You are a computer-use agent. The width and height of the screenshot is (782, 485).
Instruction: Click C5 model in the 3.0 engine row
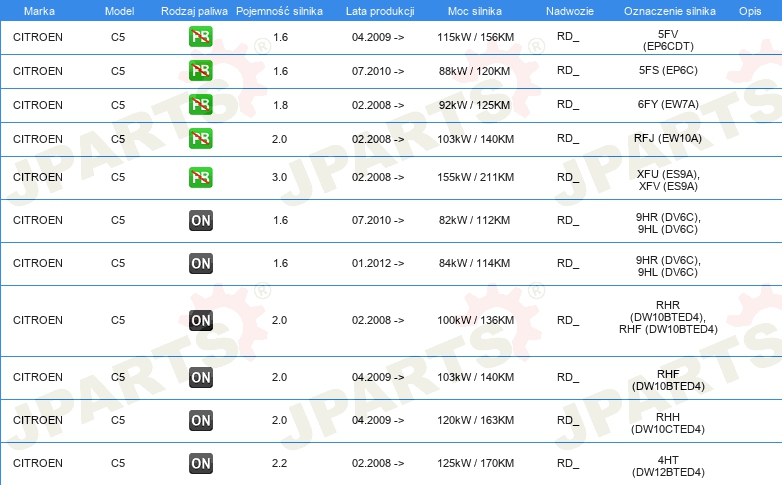coord(118,177)
